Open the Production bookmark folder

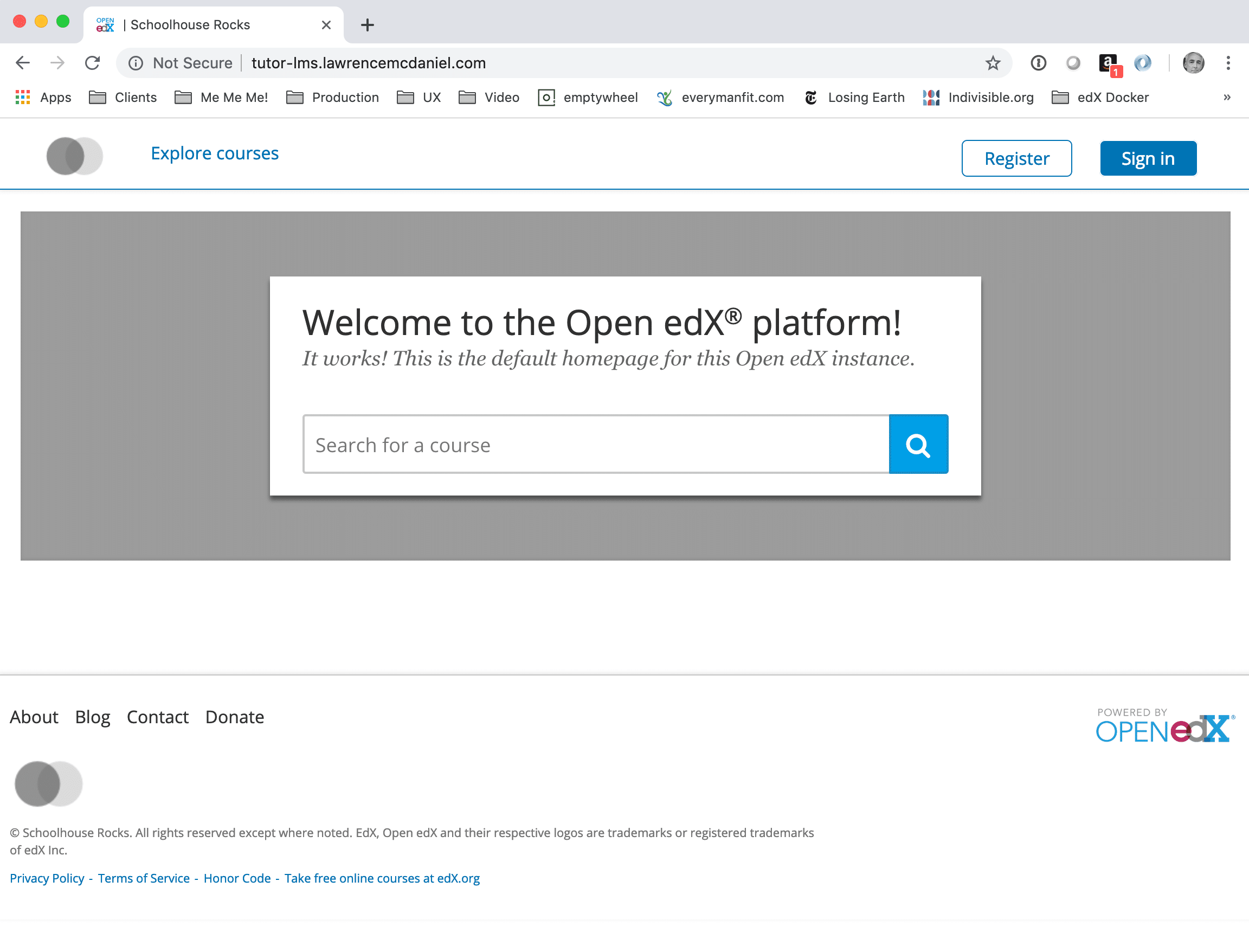tap(333, 98)
